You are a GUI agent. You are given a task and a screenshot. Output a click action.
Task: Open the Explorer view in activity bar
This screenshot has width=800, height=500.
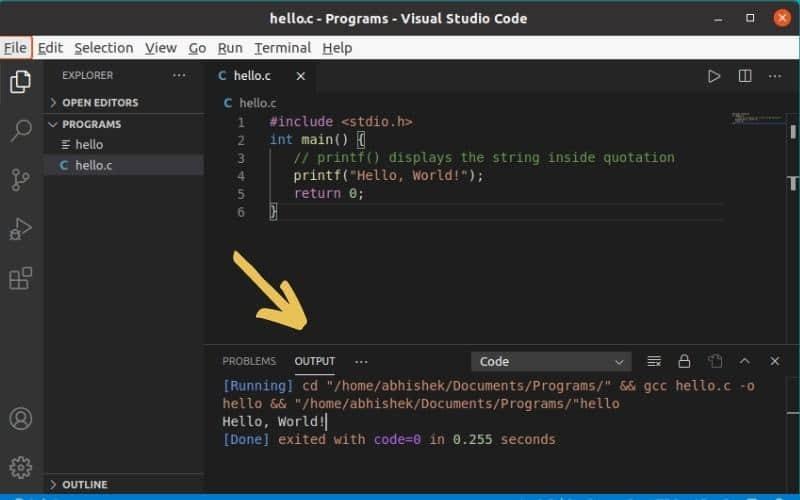(x=20, y=82)
